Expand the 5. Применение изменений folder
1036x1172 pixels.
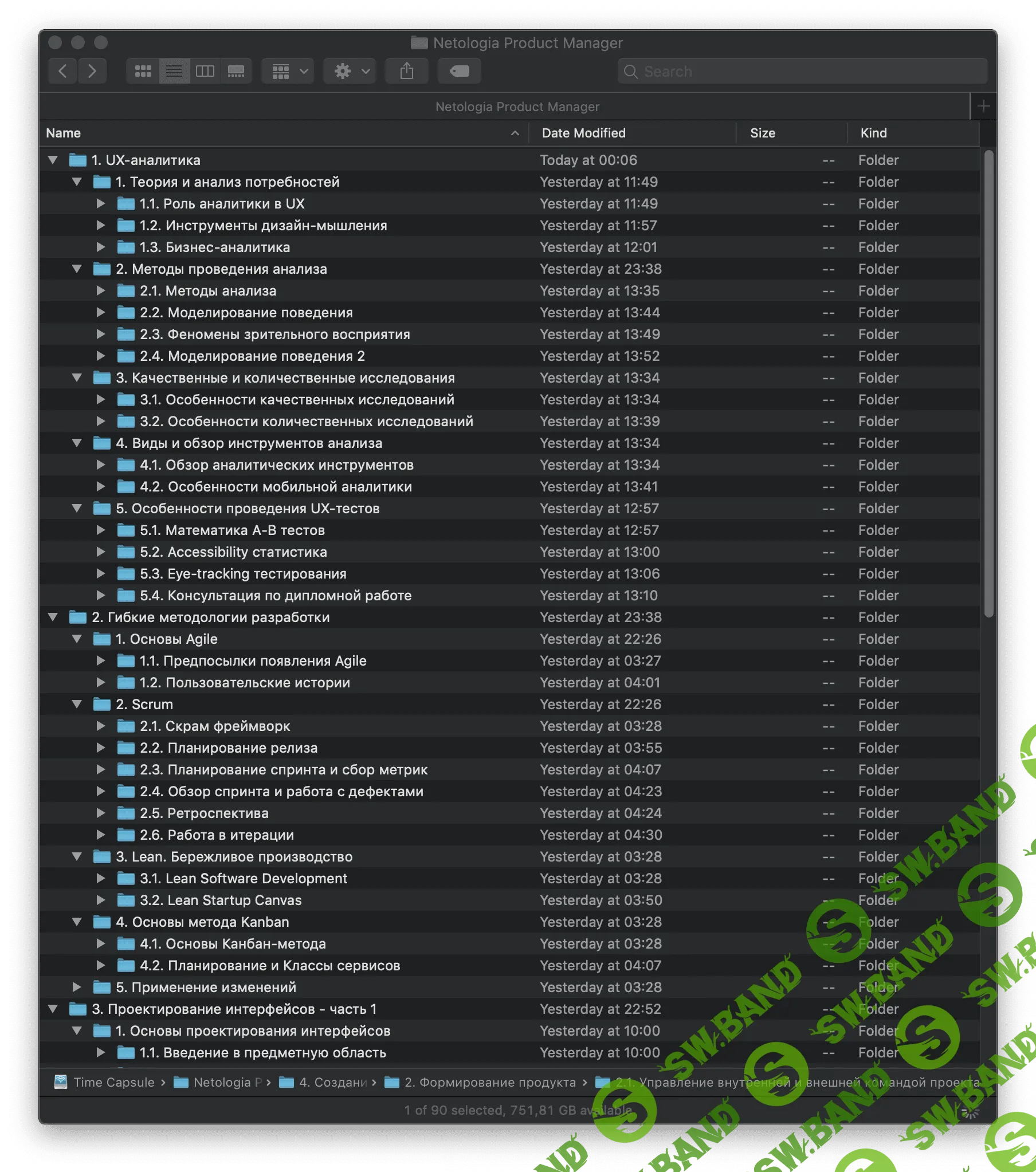click(77, 987)
